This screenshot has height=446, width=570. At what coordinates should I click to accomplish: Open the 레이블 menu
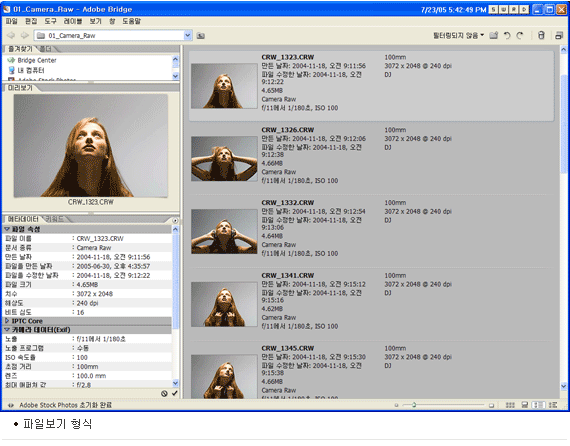click(x=73, y=21)
